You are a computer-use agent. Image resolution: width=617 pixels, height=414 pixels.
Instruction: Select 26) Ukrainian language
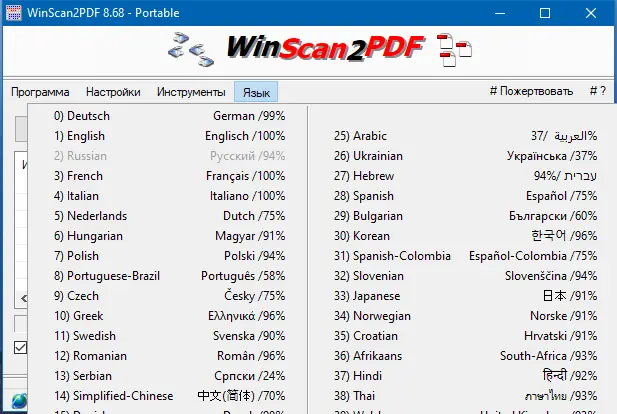[x=464, y=156]
